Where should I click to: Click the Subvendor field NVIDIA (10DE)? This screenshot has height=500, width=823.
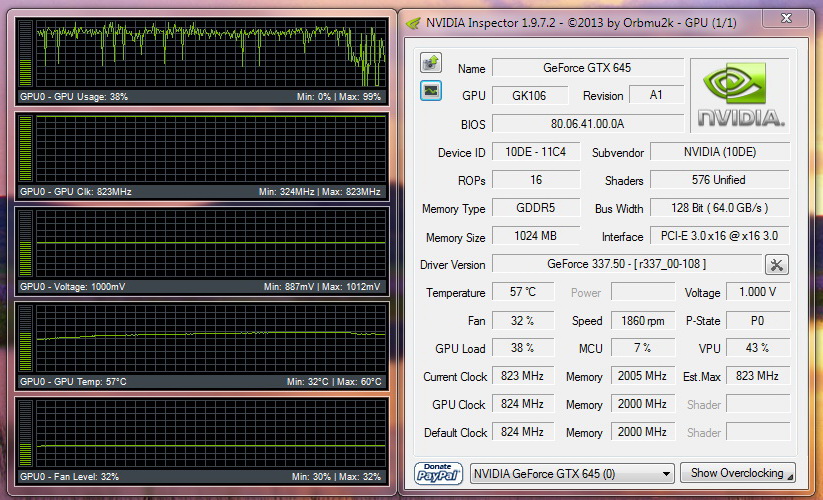point(720,152)
